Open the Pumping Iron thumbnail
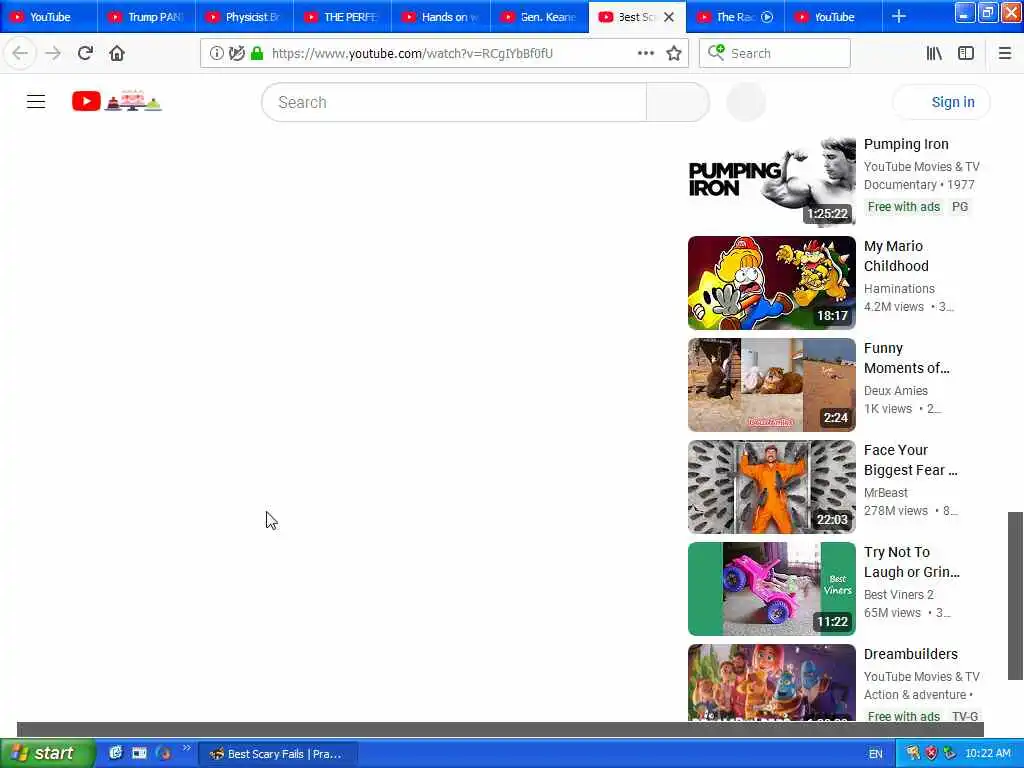 [x=771, y=181]
